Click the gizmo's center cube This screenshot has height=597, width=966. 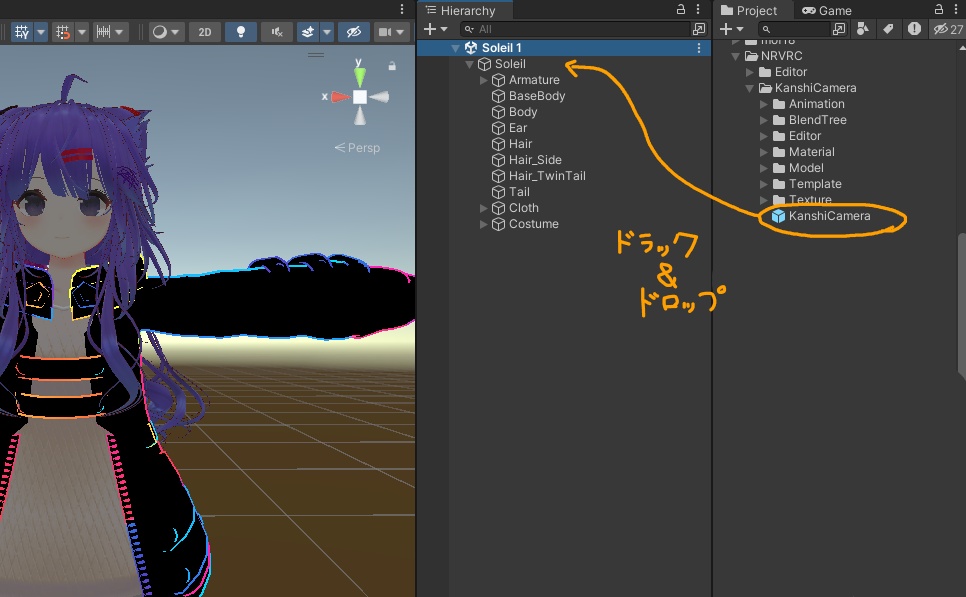pyautogui.click(x=360, y=97)
